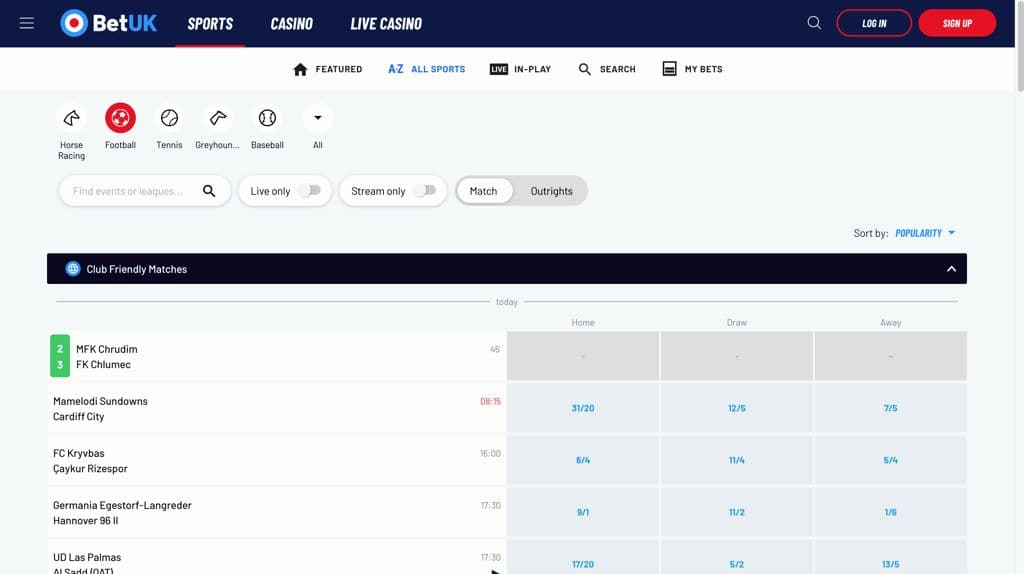Bet on Mamelodi Sundowns home odds 31/20
1024x574 pixels.
pyautogui.click(x=583, y=408)
